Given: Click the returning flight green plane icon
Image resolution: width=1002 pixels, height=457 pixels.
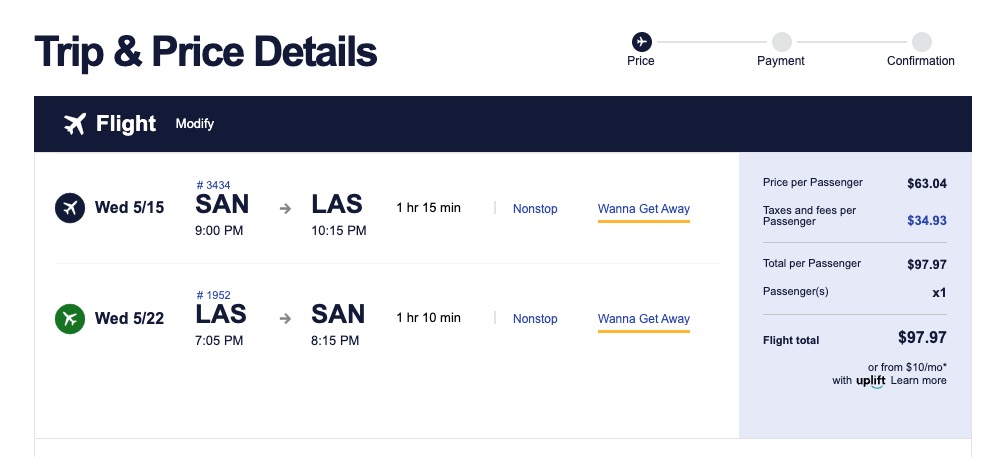Looking at the screenshot, I should (69, 319).
